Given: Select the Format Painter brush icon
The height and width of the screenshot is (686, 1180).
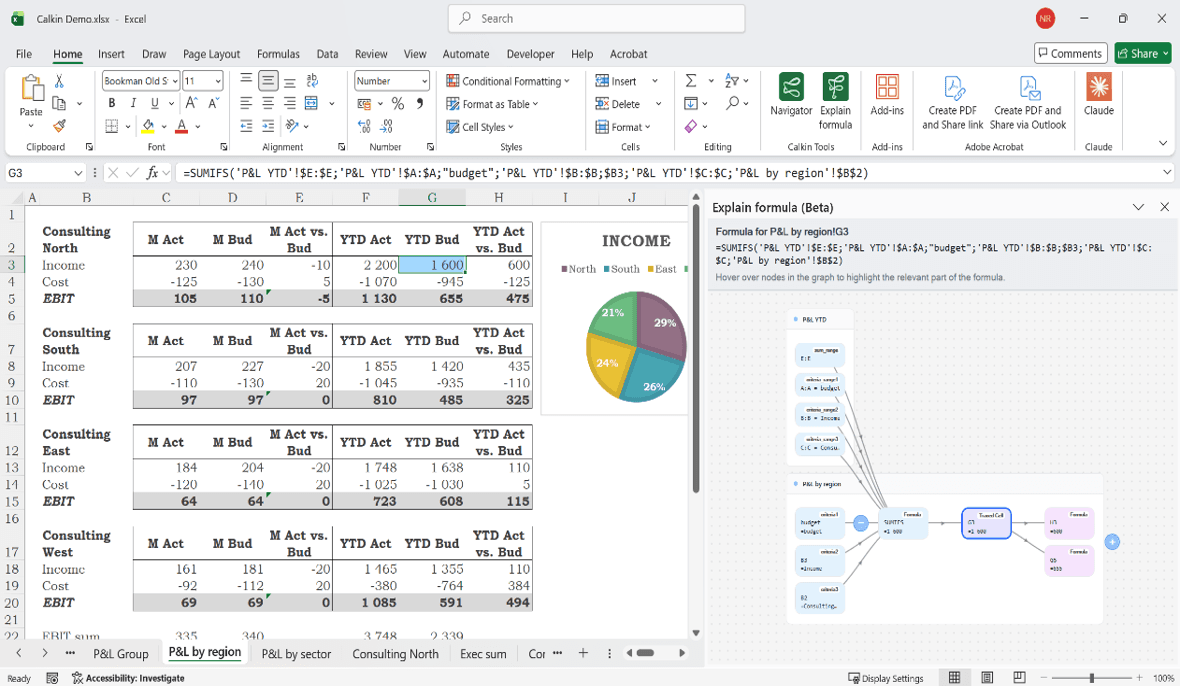Looking at the screenshot, I should coord(59,126).
